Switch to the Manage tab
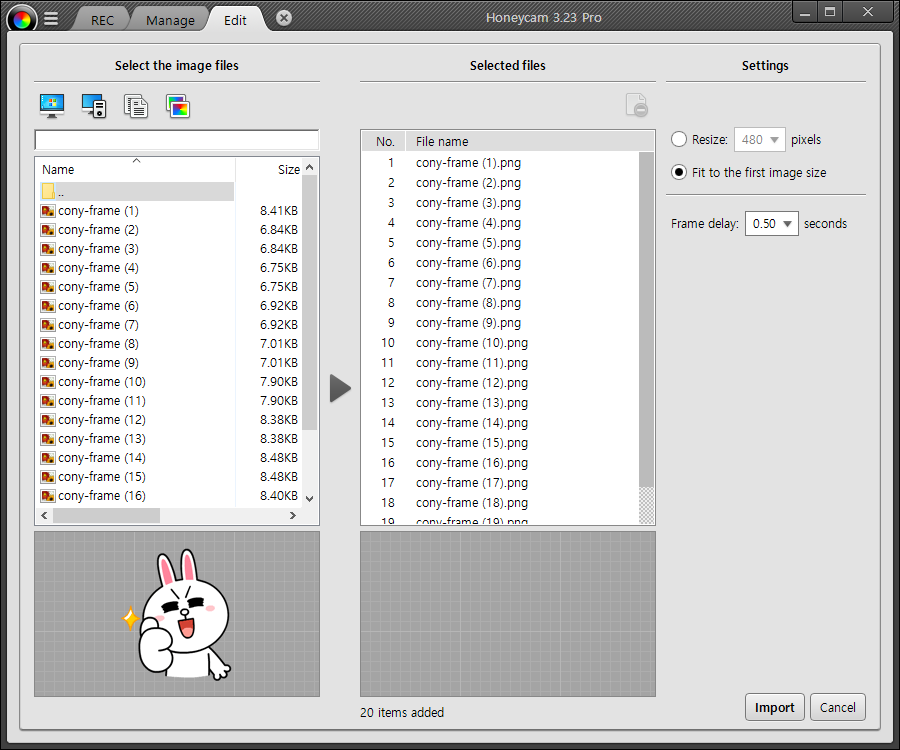The image size is (900, 750). (170, 20)
